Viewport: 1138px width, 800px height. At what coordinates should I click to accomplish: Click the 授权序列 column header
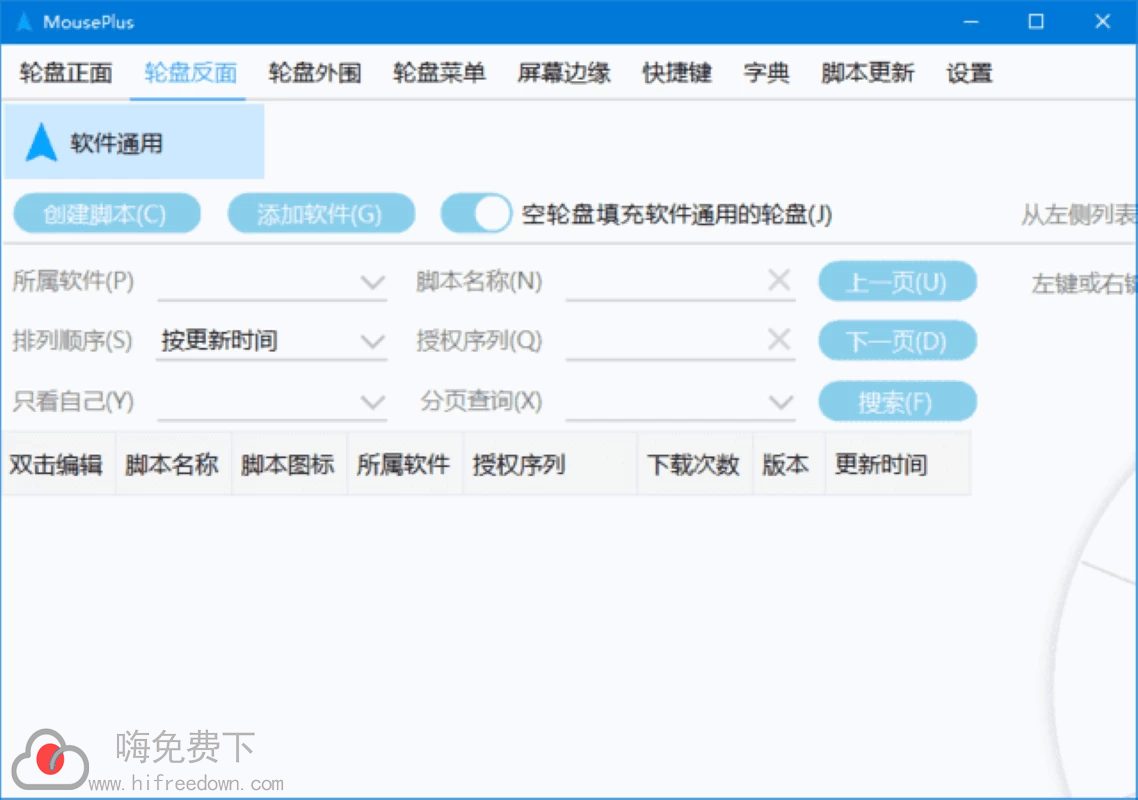pyautogui.click(x=549, y=464)
